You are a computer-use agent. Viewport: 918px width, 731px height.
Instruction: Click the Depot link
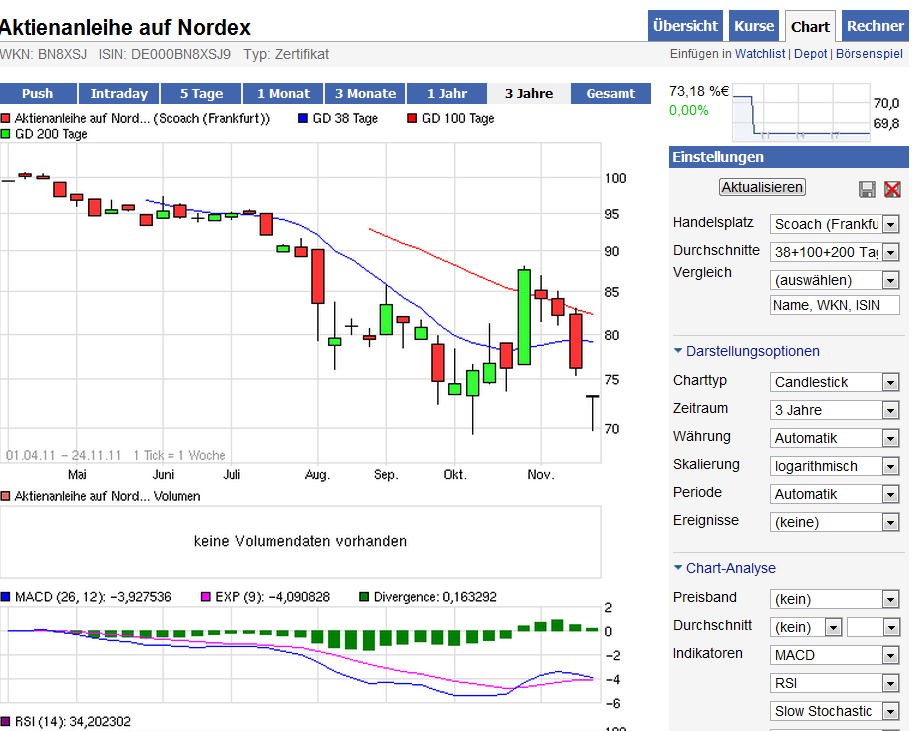pyautogui.click(x=810, y=54)
